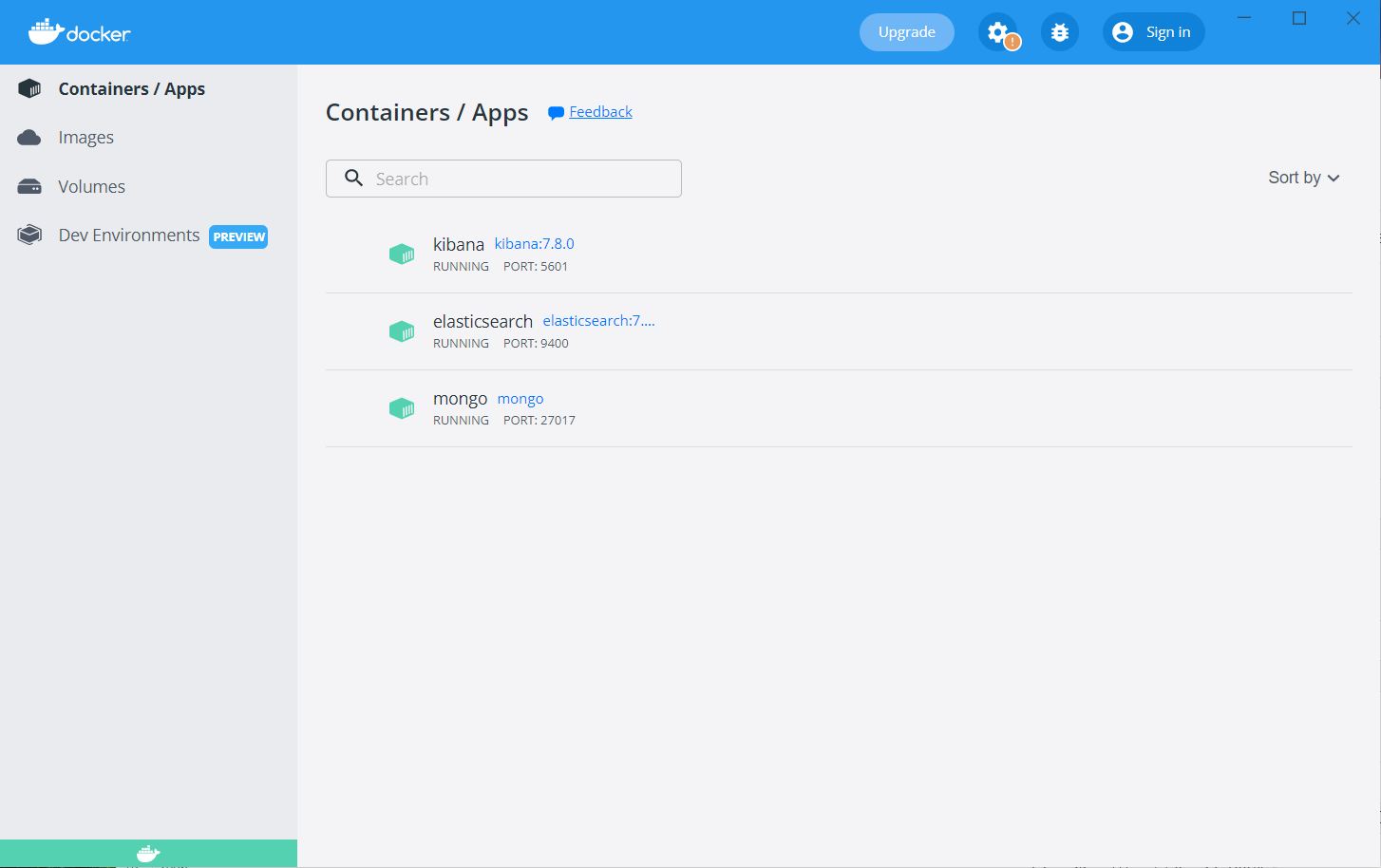Click the kibana container icon
The image size is (1381, 868).
point(402,255)
